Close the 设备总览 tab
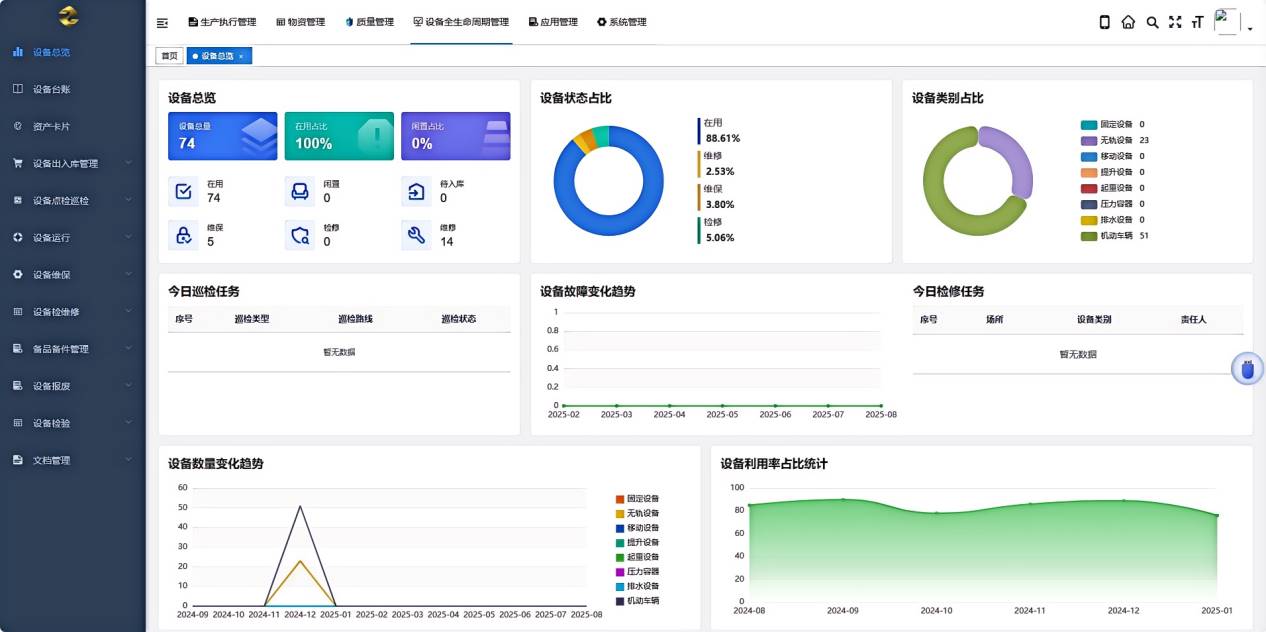Image resolution: width=1266 pixels, height=632 pixels. click(x=241, y=57)
